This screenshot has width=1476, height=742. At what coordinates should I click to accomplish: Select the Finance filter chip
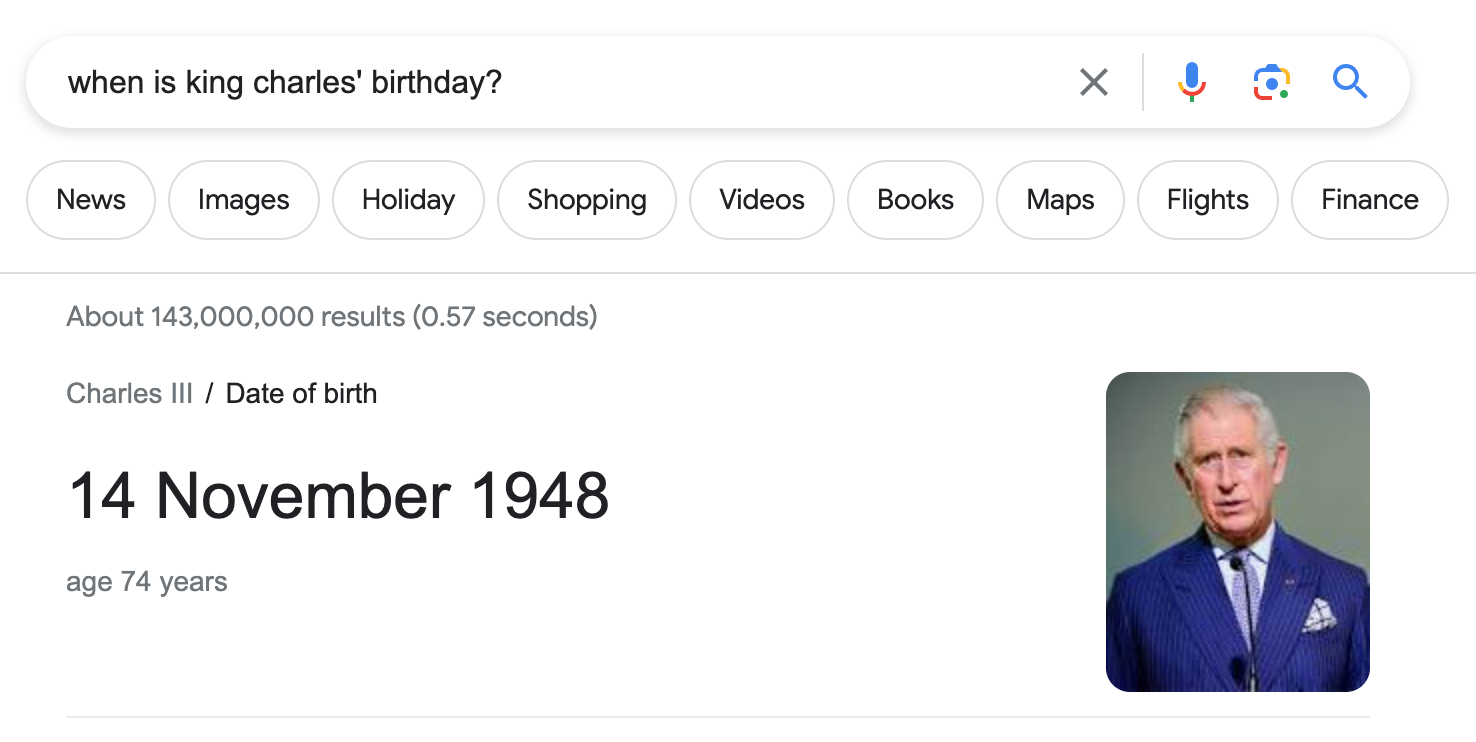coord(1370,200)
